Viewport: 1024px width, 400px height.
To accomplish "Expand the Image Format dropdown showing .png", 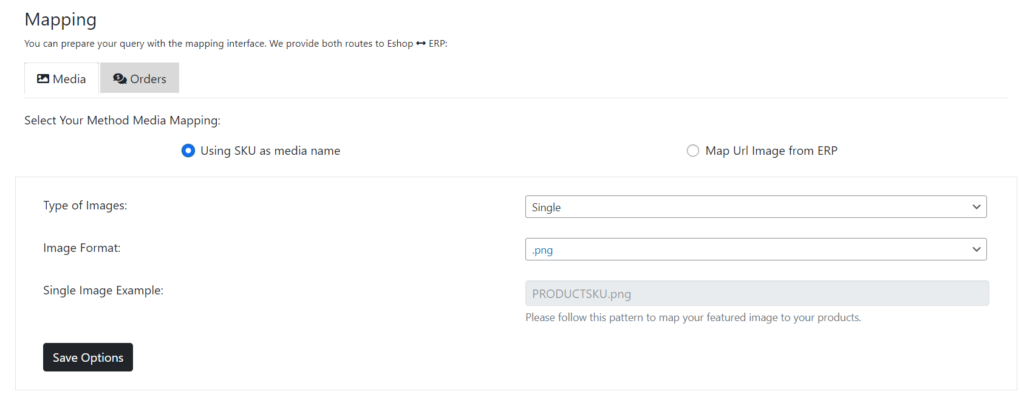I will (x=755, y=249).
